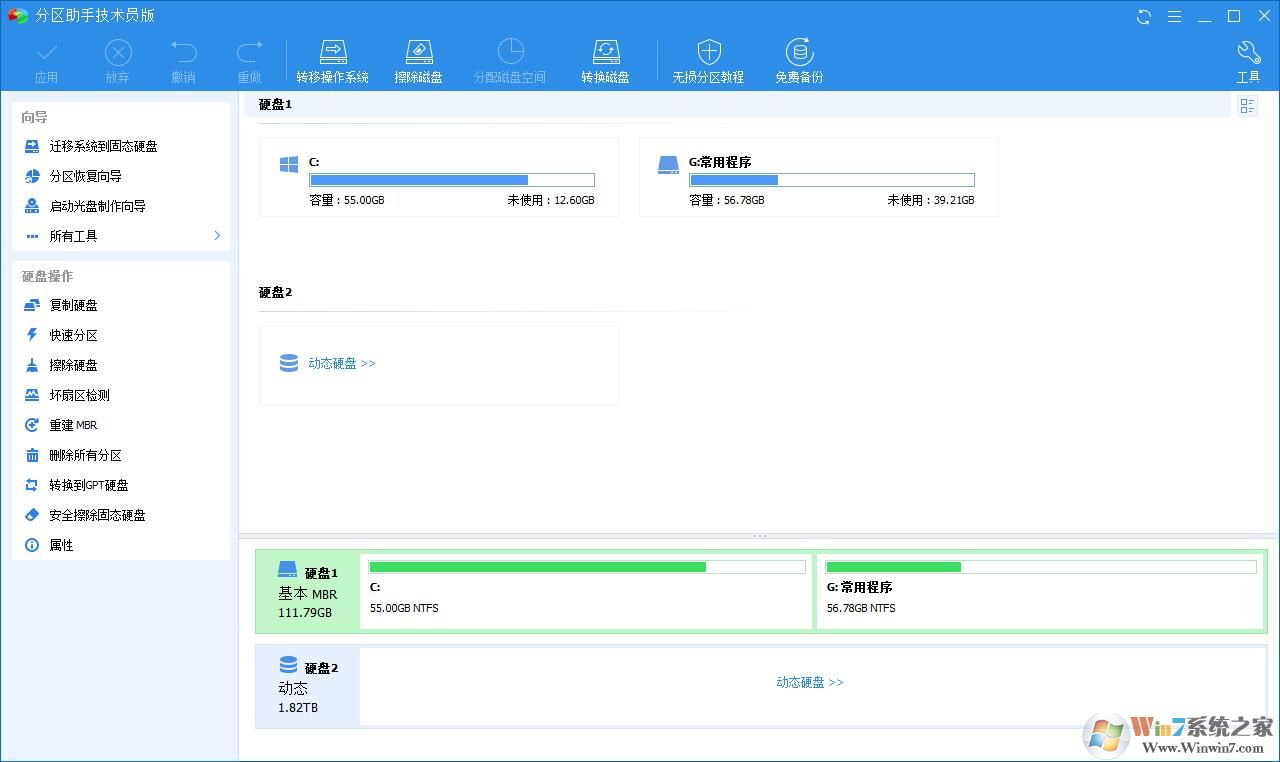The height and width of the screenshot is (762, 1280).
Task: Click the 免费备份 toolbar icon
Action: coord(798,58)
